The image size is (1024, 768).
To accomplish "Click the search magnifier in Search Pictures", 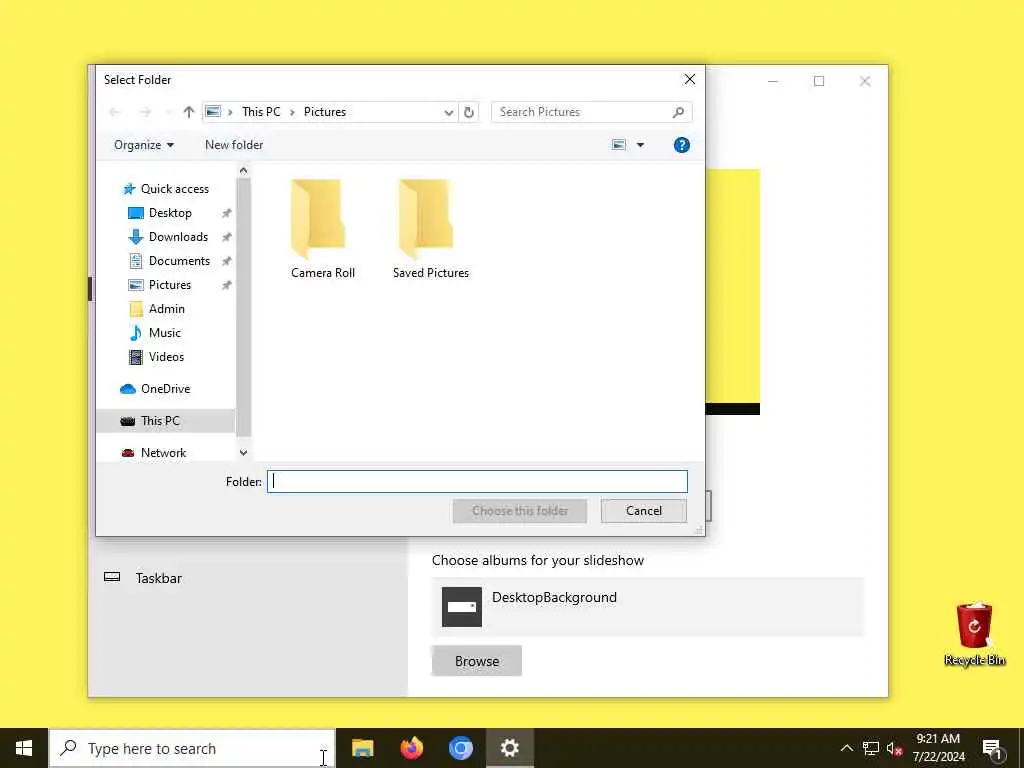I will (x=679, y=112).
